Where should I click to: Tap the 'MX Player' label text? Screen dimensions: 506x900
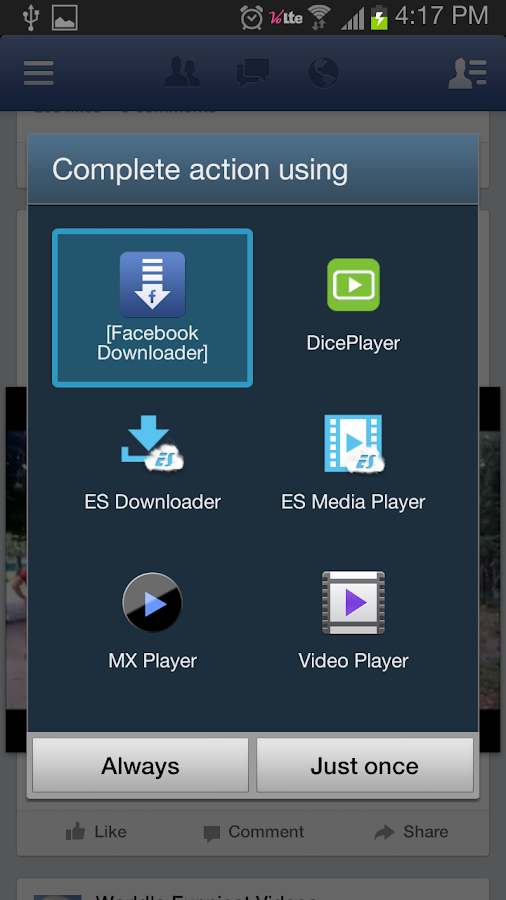pyautogui.click(x=153, y=661)
